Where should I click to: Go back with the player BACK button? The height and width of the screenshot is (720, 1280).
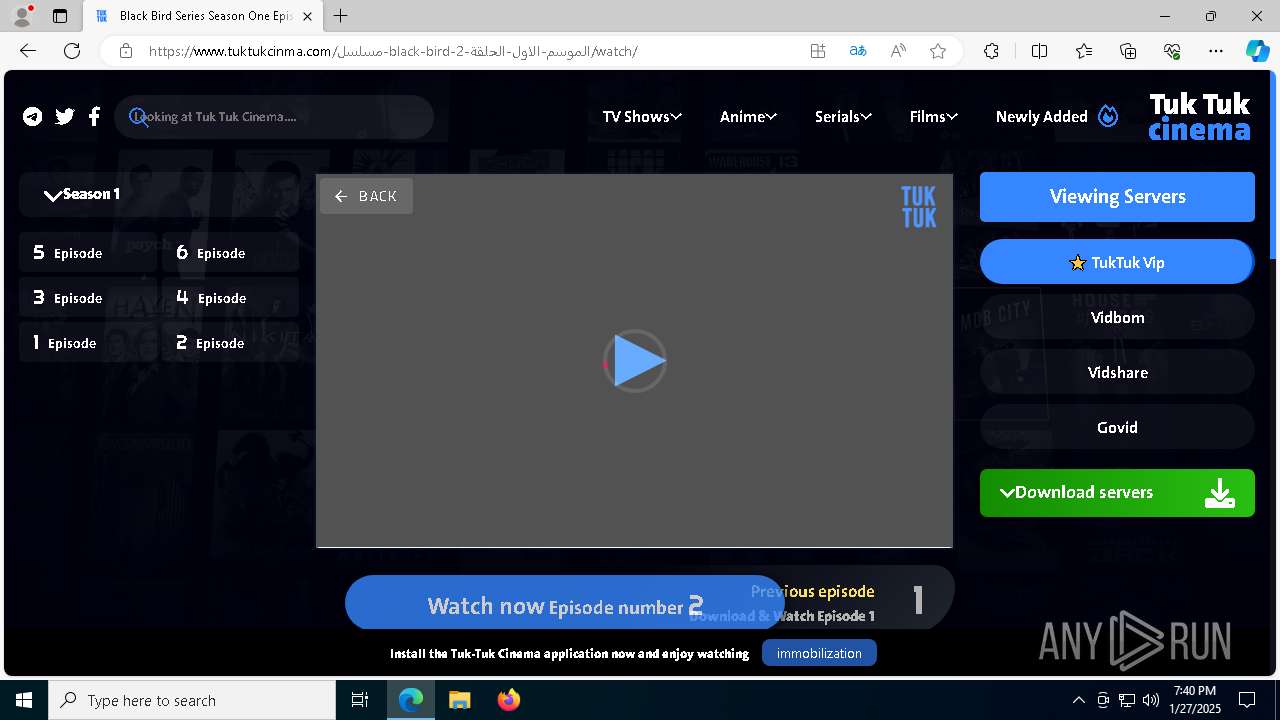[366, 196]
